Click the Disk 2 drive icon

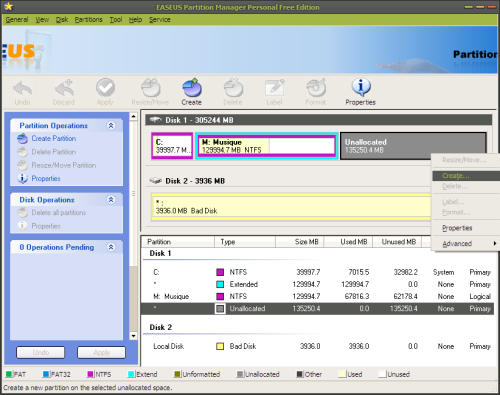point(155,181)
